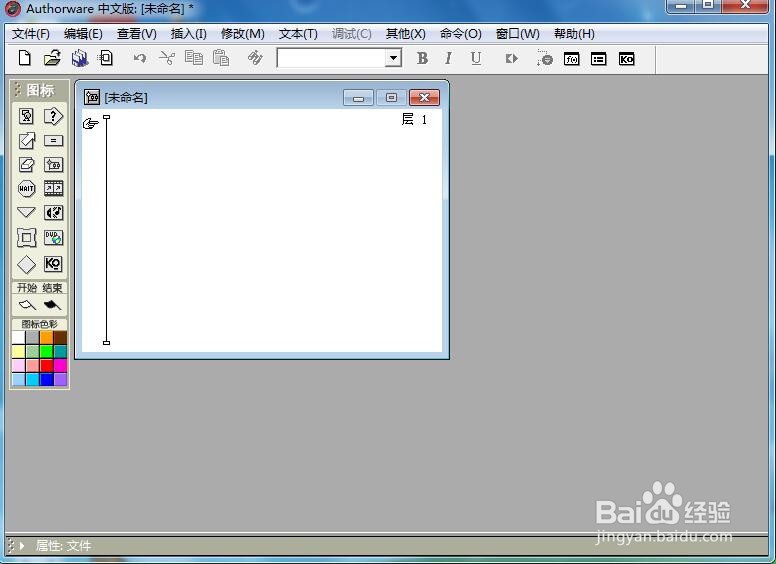The width and height of the screenshot is (776, 564).
Task: Select the Framework icon in palette
Action: pyautogui.click(x=26, y=237)
